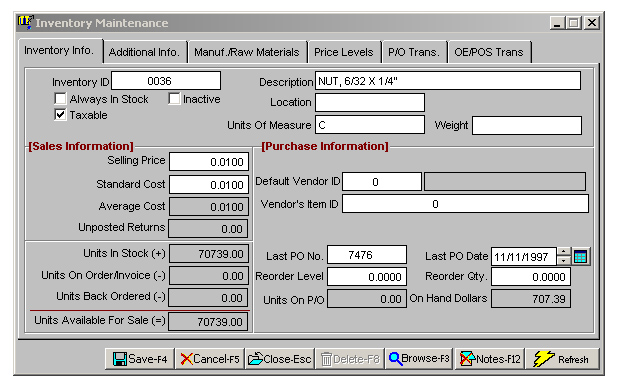
Task: Toggle the Inactive checkbox
Action: click(174, 98)
